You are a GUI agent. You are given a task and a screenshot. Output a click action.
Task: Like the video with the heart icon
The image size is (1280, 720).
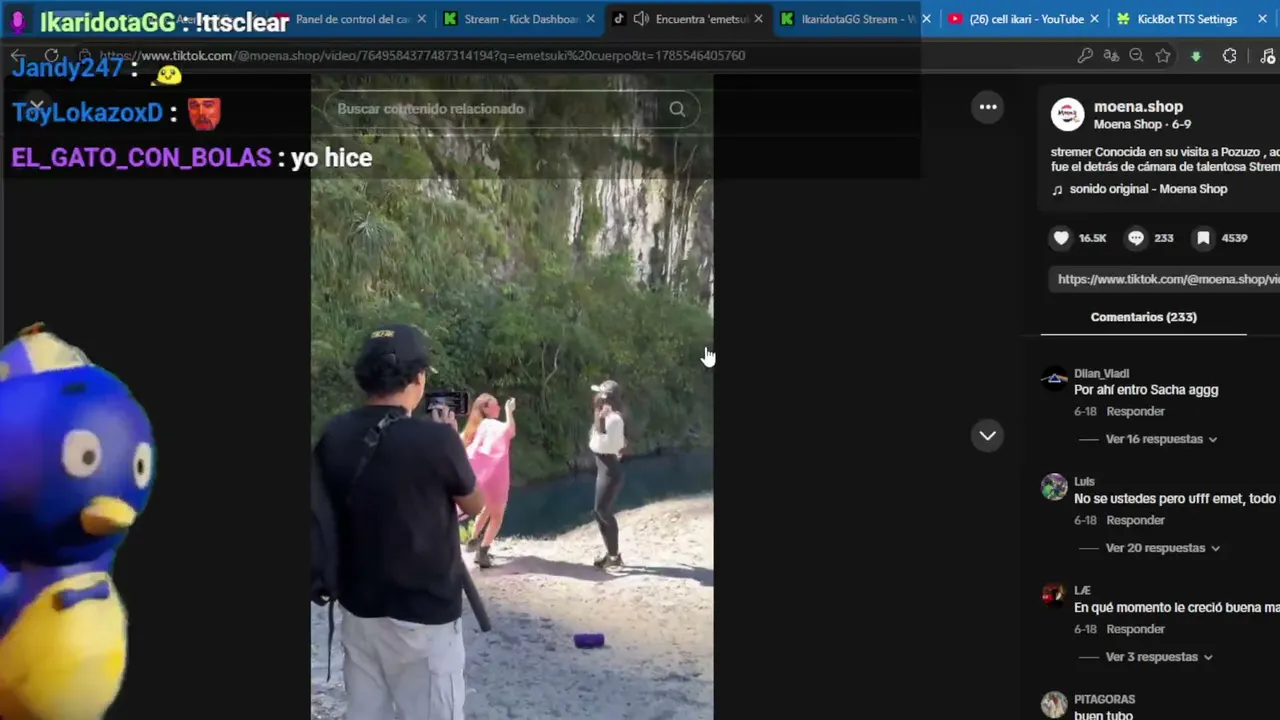1062,238
